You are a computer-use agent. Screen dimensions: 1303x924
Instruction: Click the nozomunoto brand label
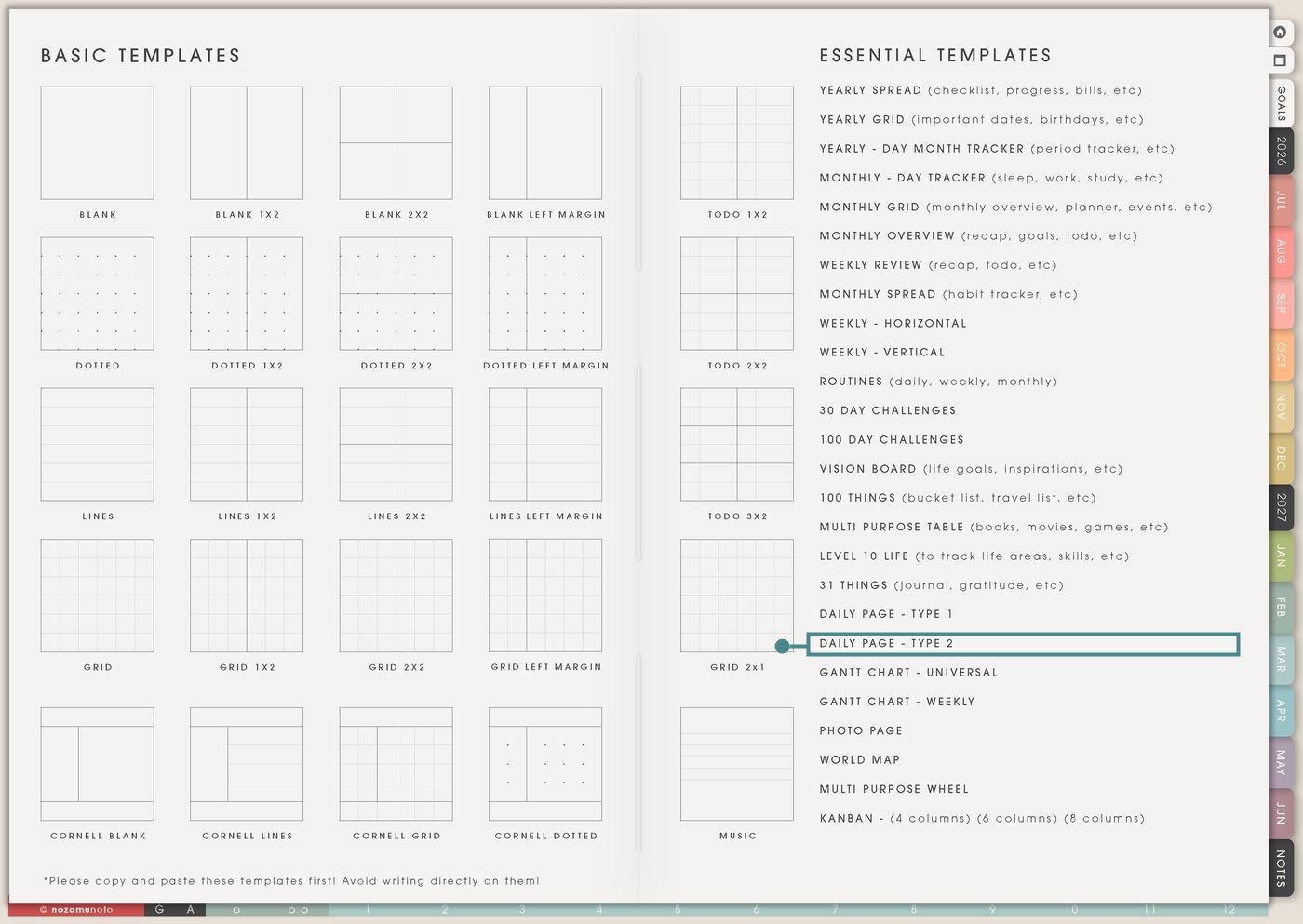click(76, 910)
